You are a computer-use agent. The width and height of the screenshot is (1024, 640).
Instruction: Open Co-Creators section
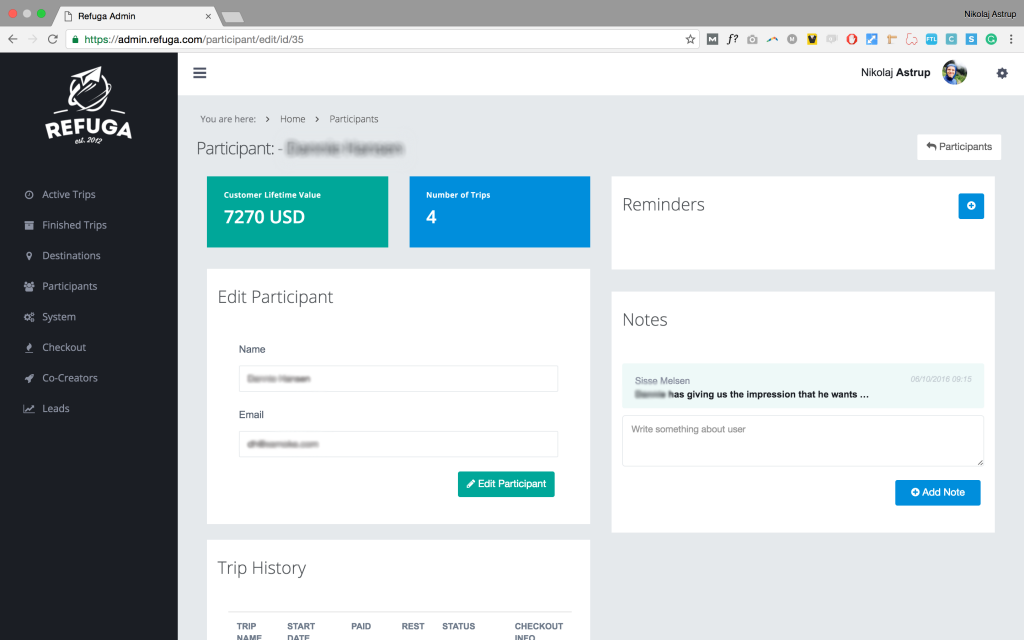pos(70,378)
